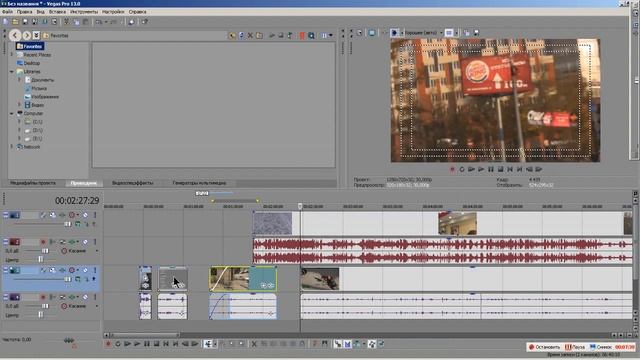The height and width of the screenshot is (360, 640).
Task: Go forward in the Explorer panel
Action: 27,36
